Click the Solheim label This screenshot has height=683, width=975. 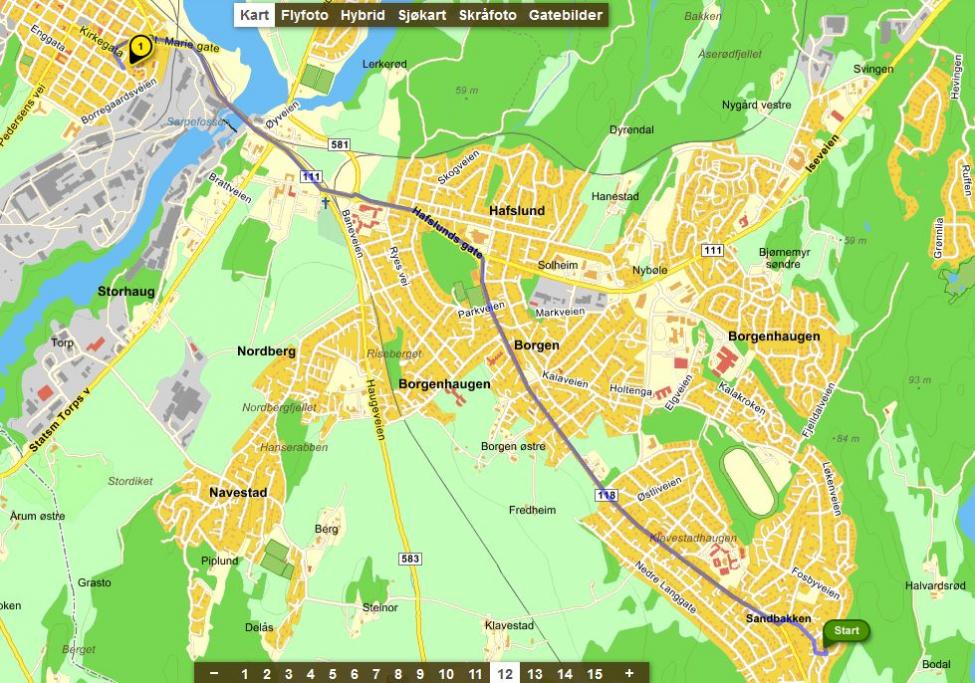click(x=558, y=265)
